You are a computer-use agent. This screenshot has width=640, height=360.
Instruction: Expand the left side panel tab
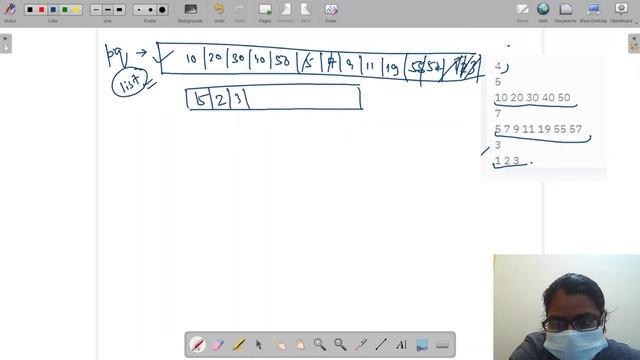[x=6, y=43]
